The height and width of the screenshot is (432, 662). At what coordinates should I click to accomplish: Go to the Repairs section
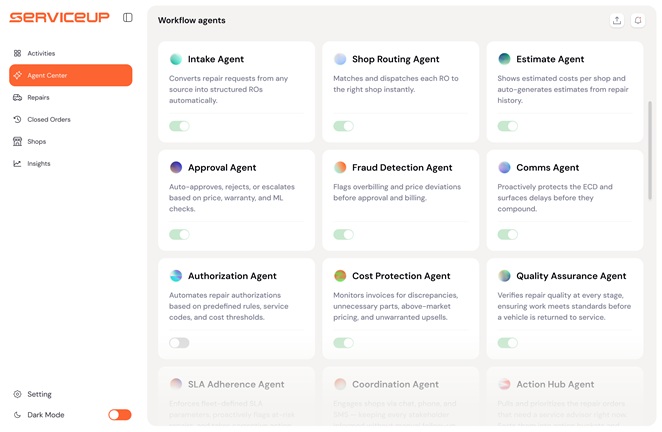coord(71,98)
